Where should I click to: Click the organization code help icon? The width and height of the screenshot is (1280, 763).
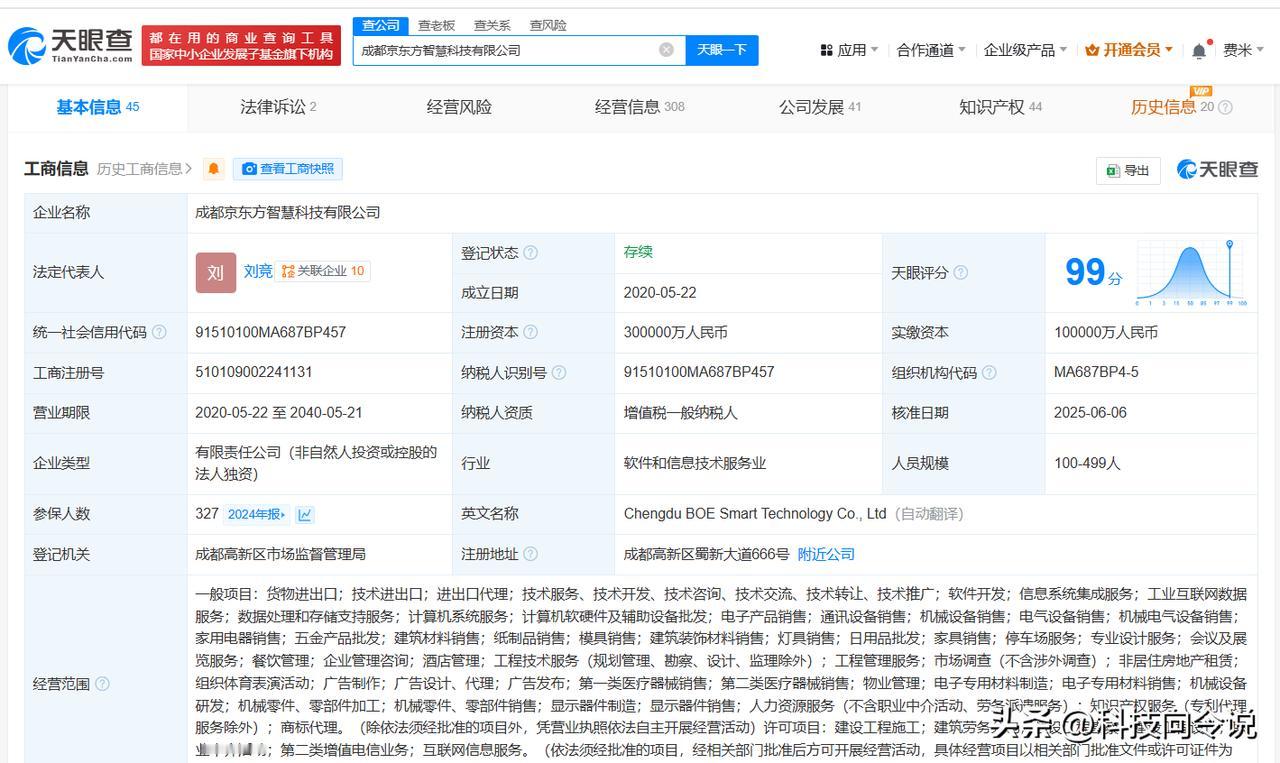989,373
